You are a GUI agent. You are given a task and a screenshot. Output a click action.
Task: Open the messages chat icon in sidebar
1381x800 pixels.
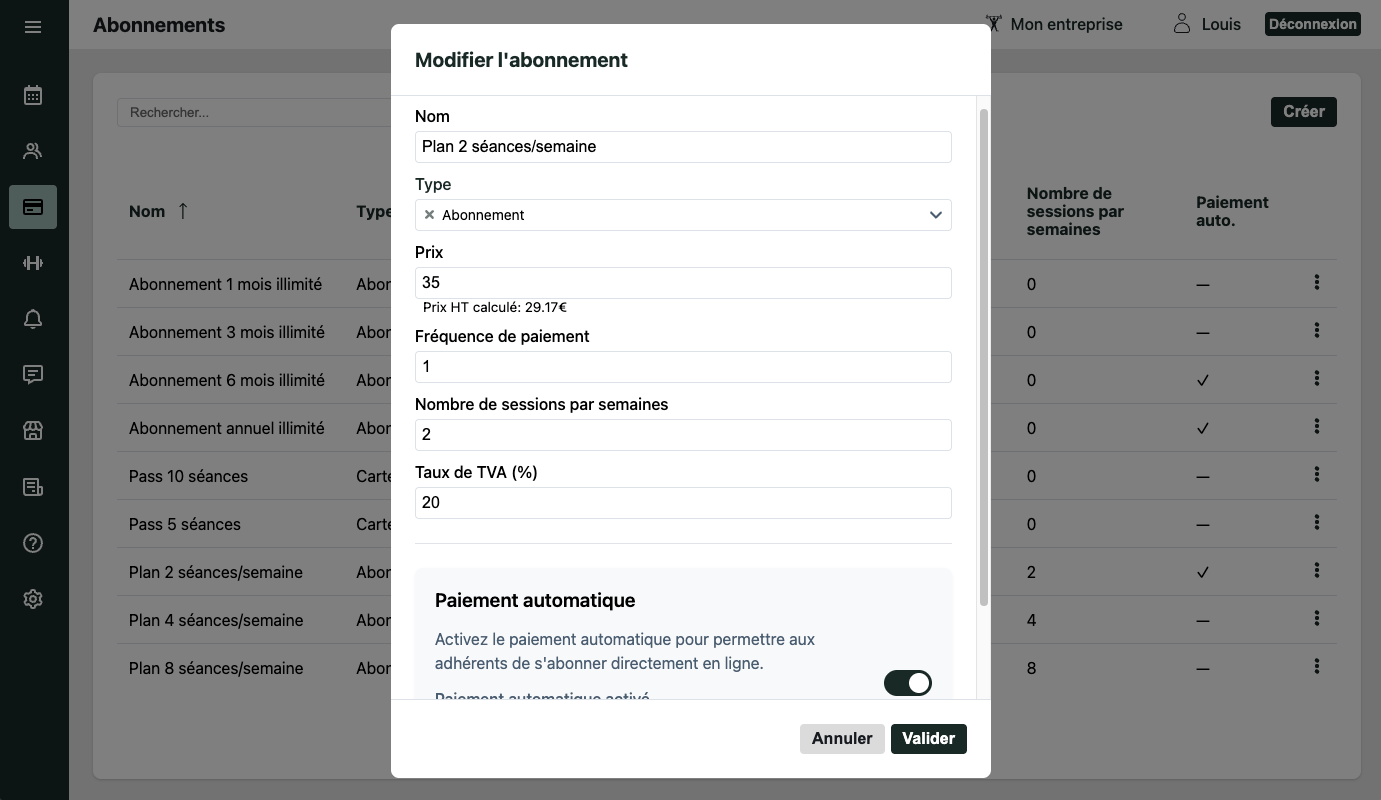point(33,375)
